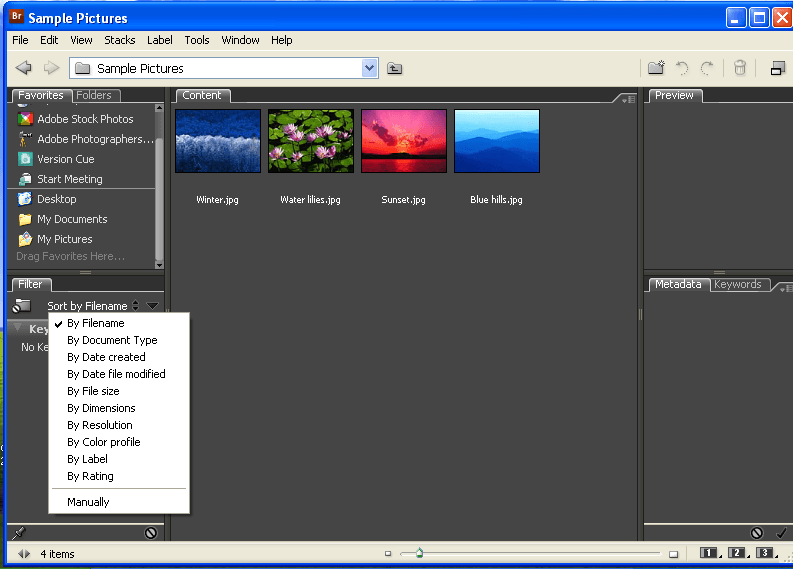This screenshot has height=569, width=793.
Task: Show or hide panels with the arrows
Action: click(x=24, y=554)
